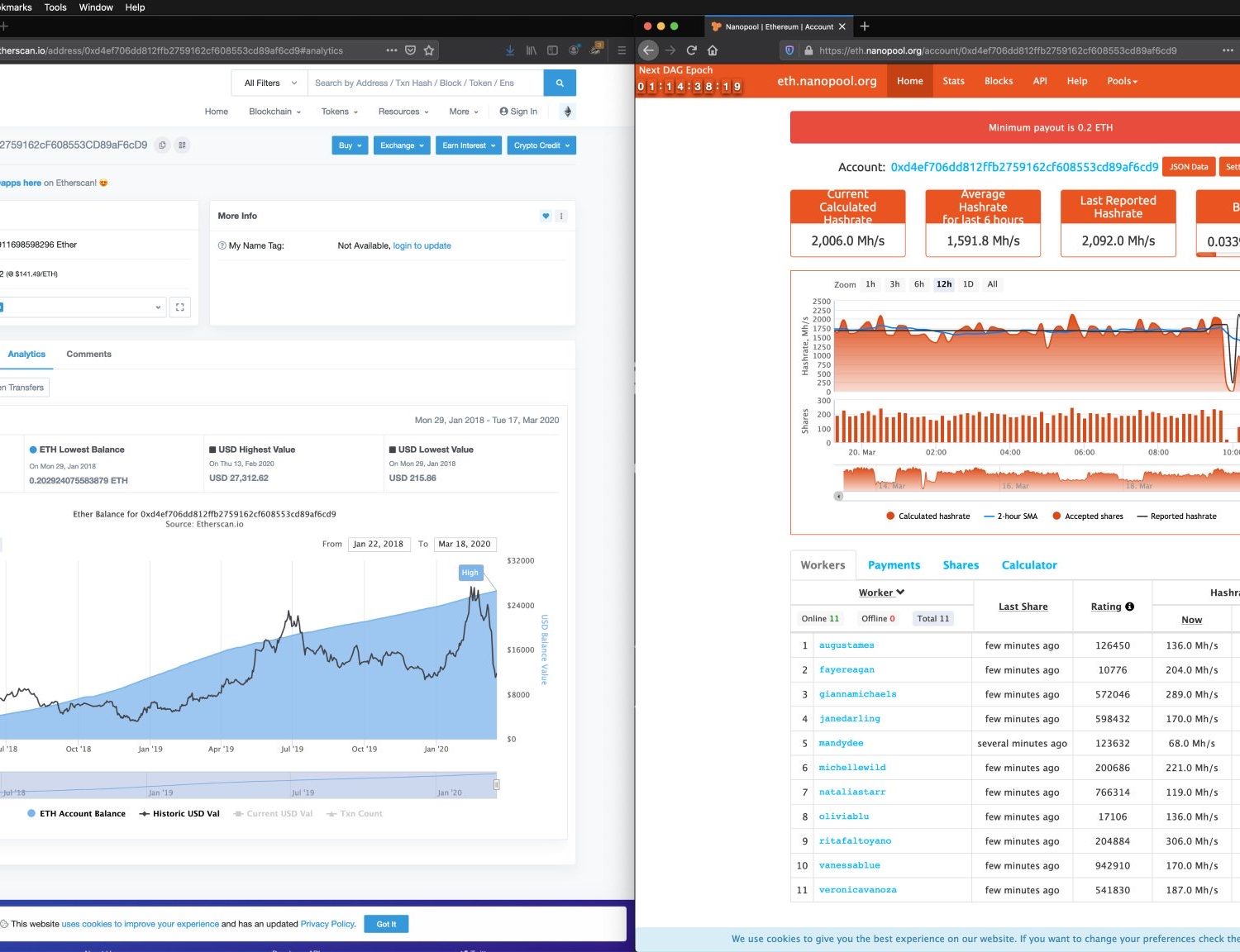Toggle Reported hashrate legend series
The image size is (1240, 952).
point(1176,516)
